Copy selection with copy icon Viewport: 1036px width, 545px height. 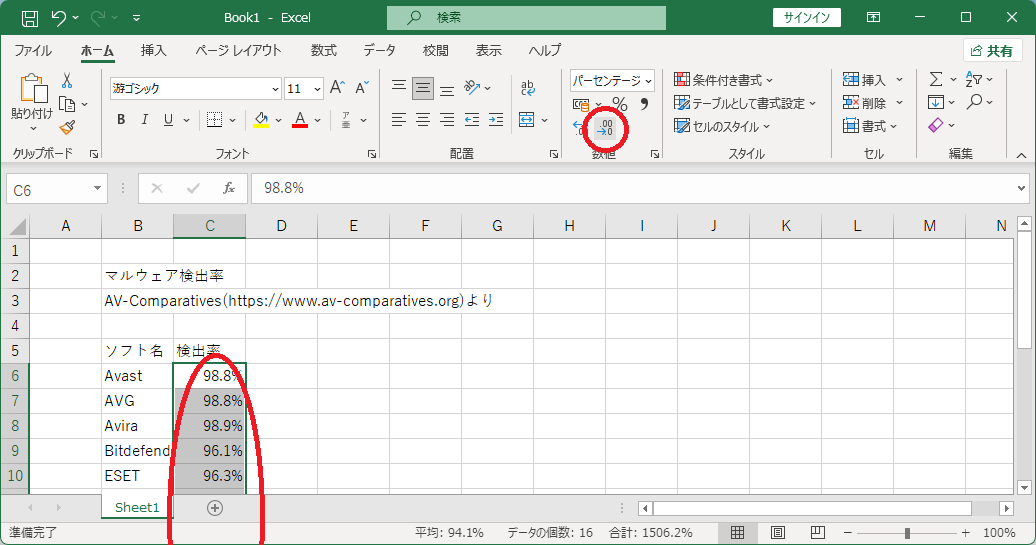tap(67, 104)
